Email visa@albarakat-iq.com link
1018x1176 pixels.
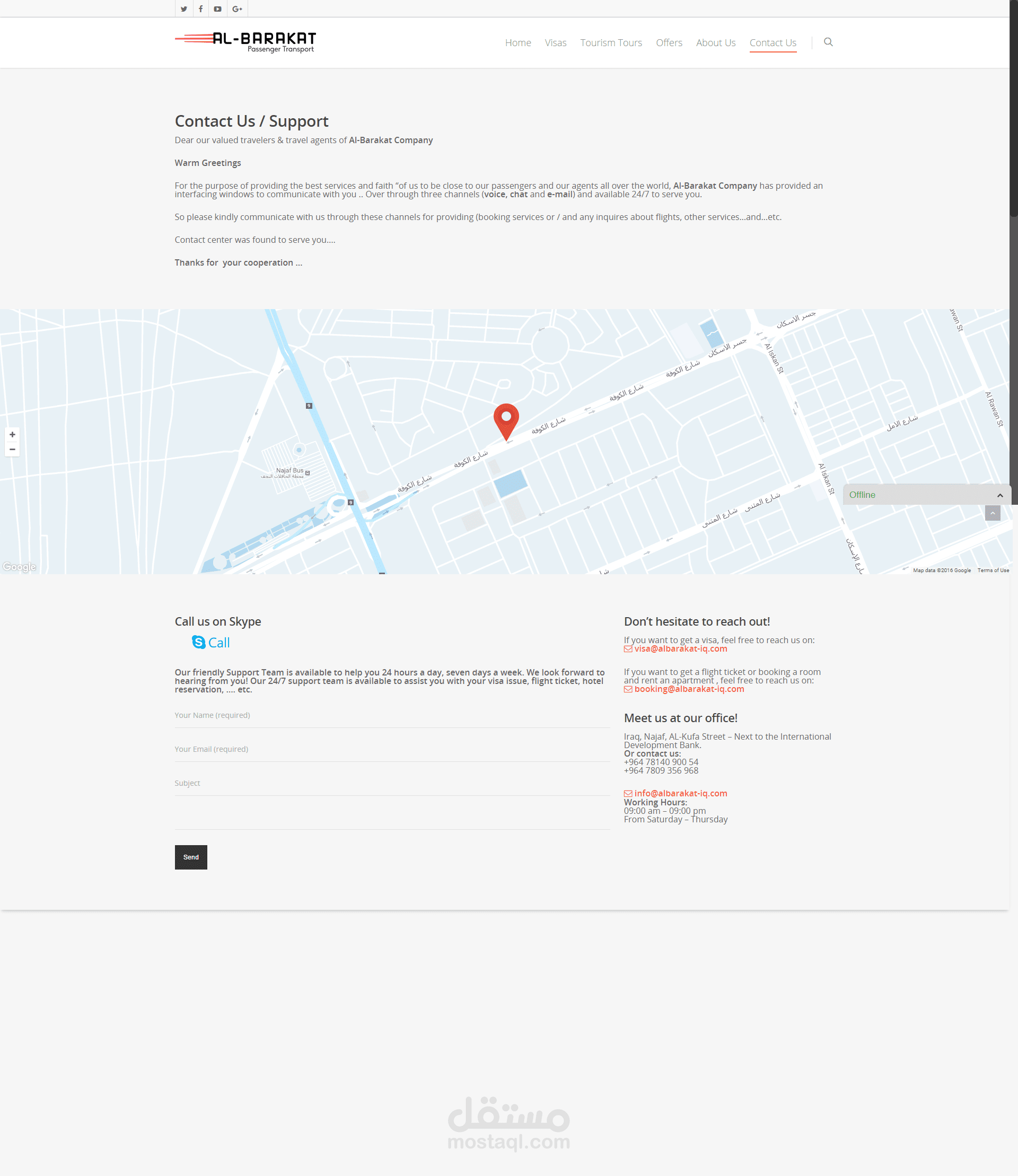point(680,649)
